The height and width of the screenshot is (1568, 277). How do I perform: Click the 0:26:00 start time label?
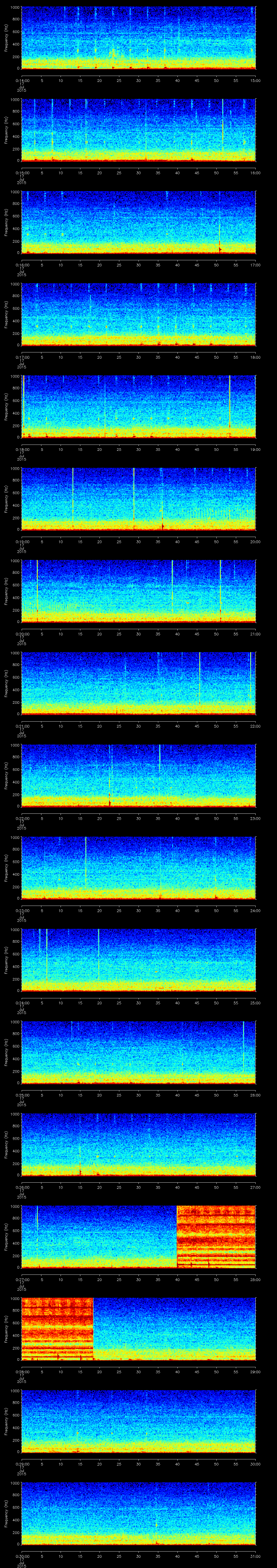point(22,1187)
